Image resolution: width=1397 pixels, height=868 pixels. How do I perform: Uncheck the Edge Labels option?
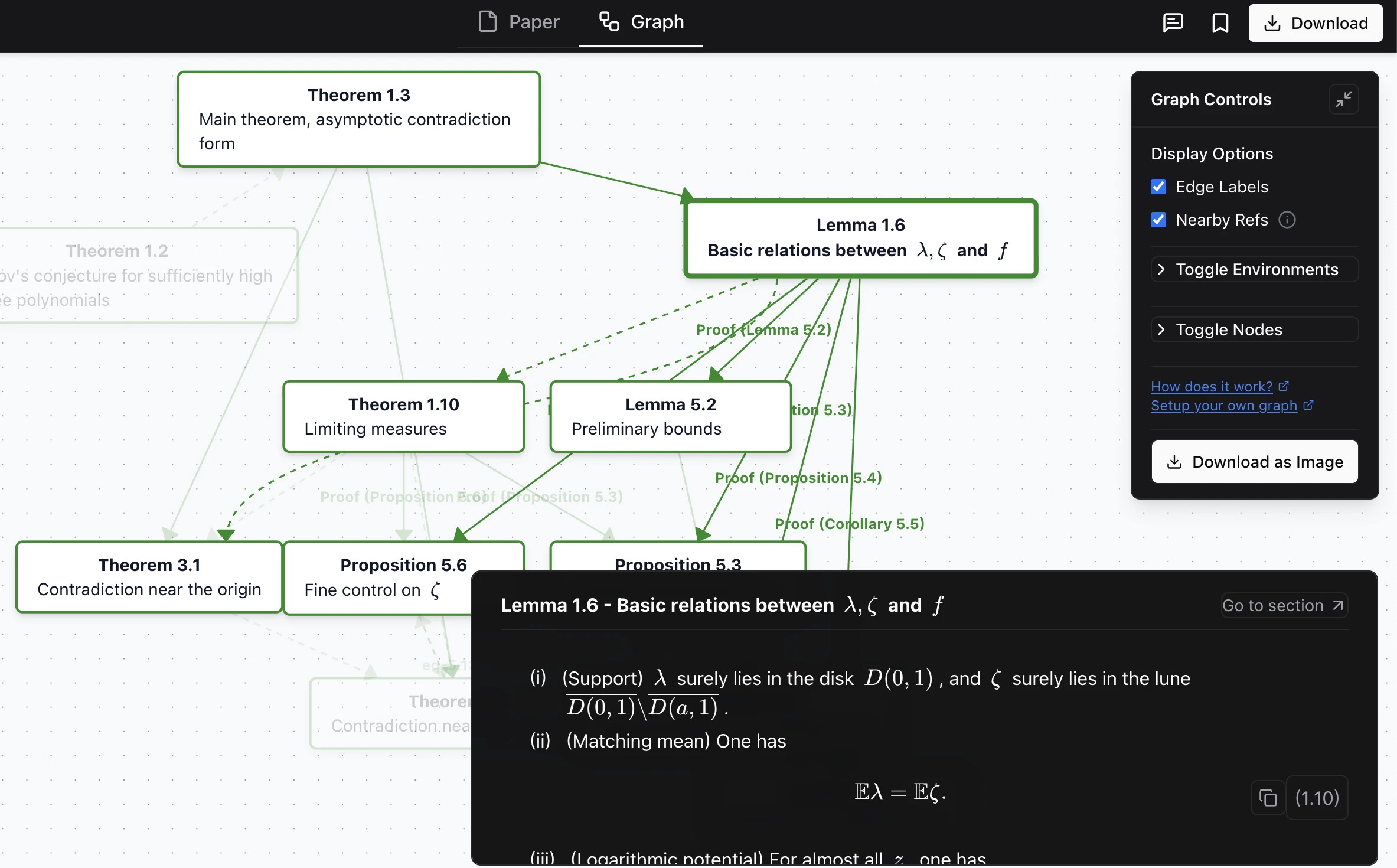click(x=1159, y=186)
